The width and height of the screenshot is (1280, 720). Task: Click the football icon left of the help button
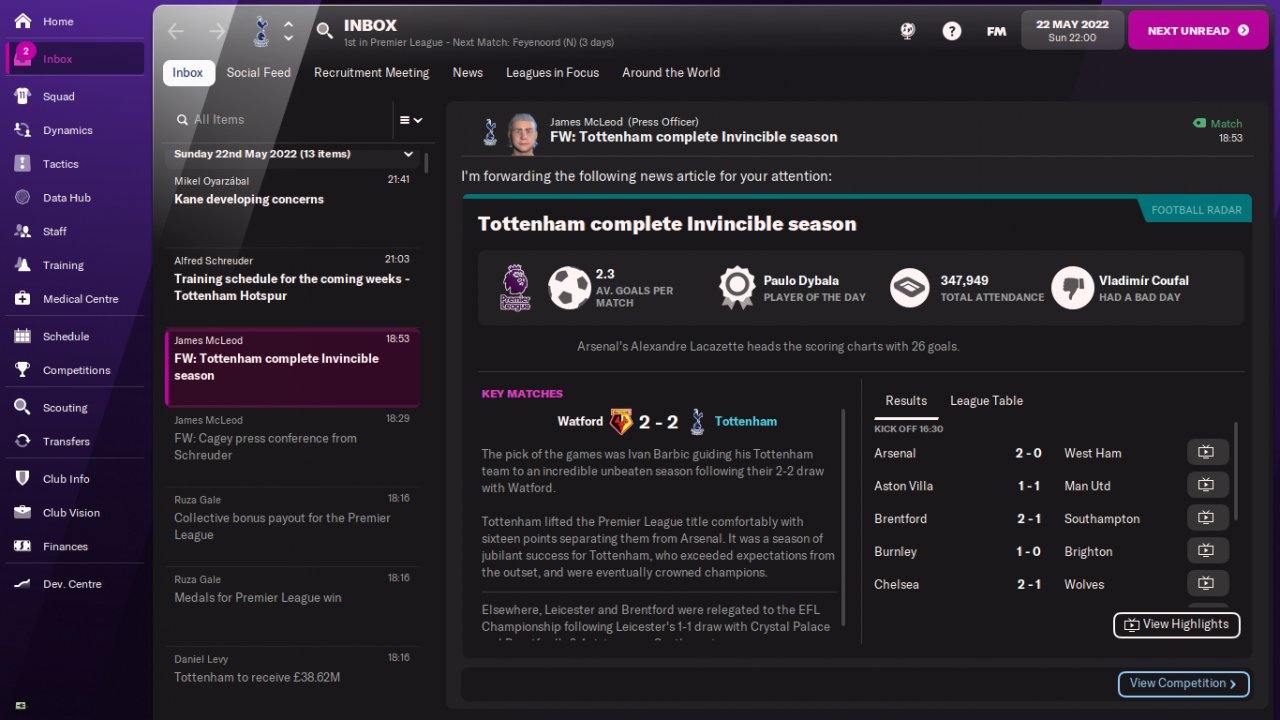click(x=908, y=31)
